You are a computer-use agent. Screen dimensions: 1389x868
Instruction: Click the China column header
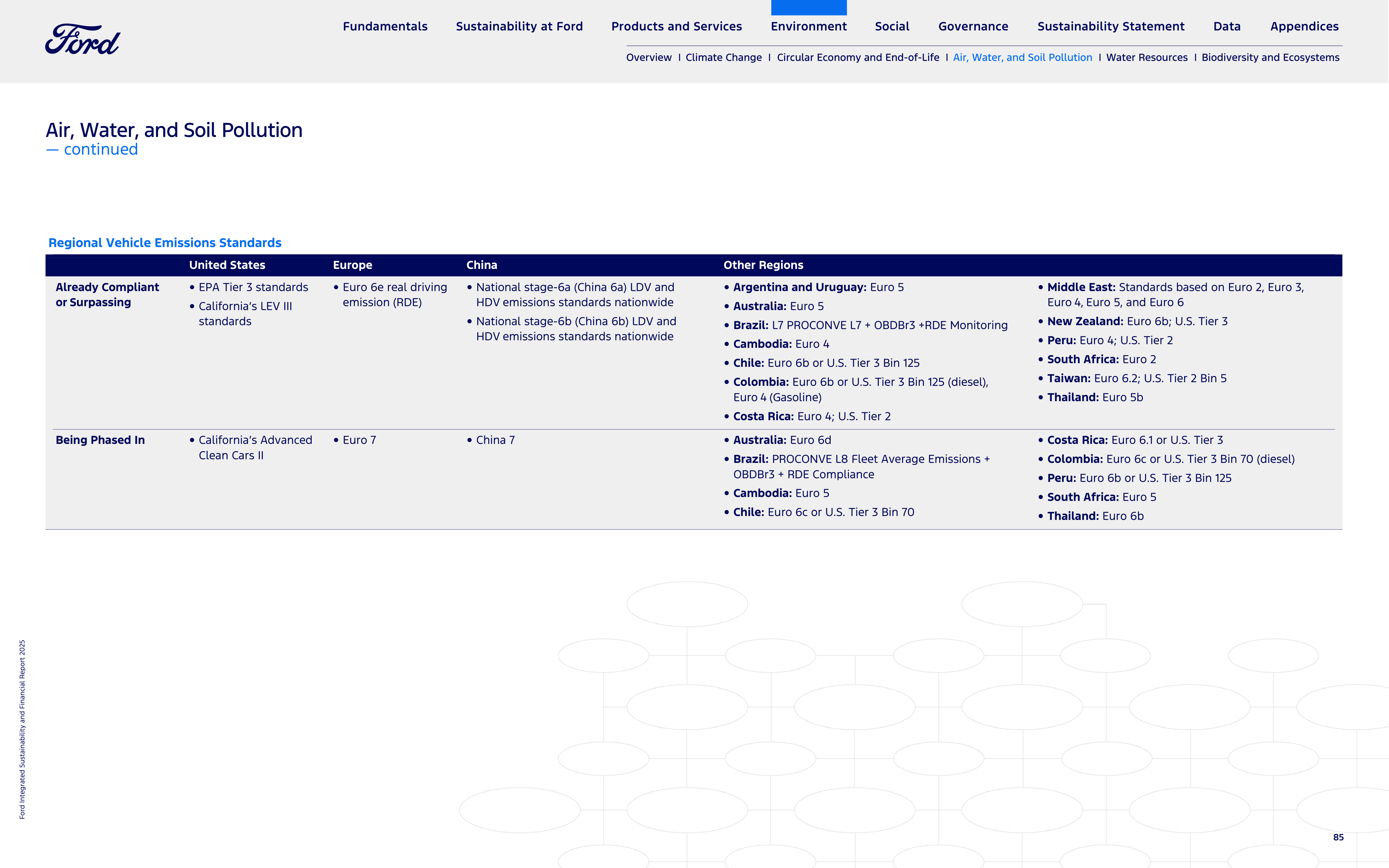(482, 265)
